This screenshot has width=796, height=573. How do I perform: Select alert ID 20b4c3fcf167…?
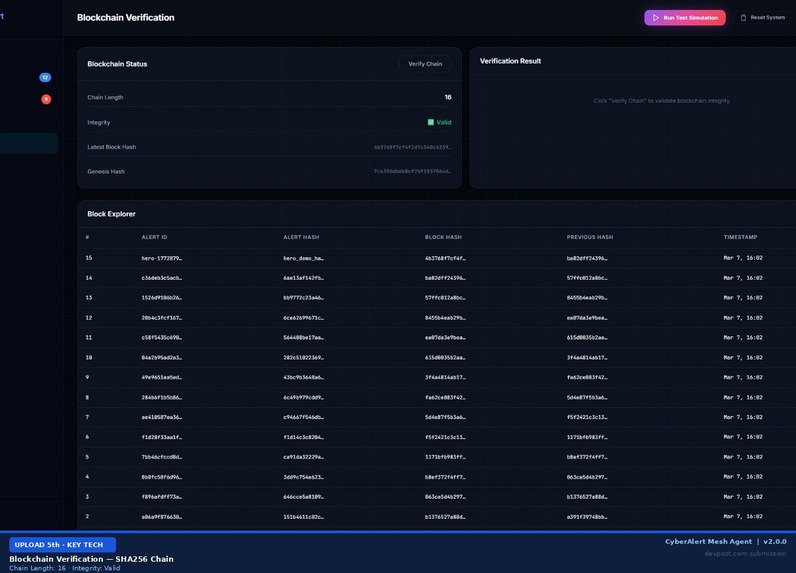coord(161,318)
